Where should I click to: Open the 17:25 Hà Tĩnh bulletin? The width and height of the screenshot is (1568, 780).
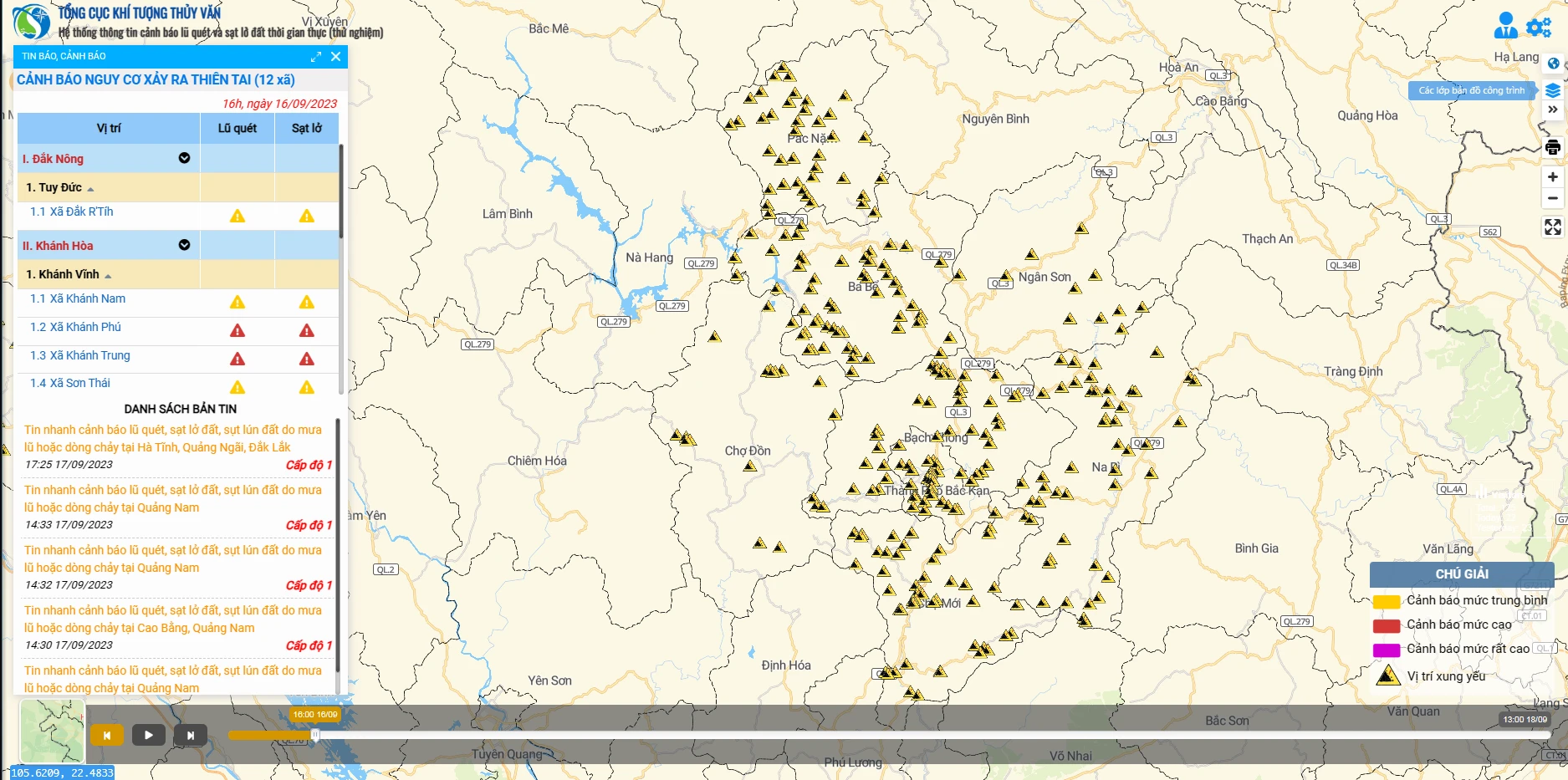click(172, 438)
